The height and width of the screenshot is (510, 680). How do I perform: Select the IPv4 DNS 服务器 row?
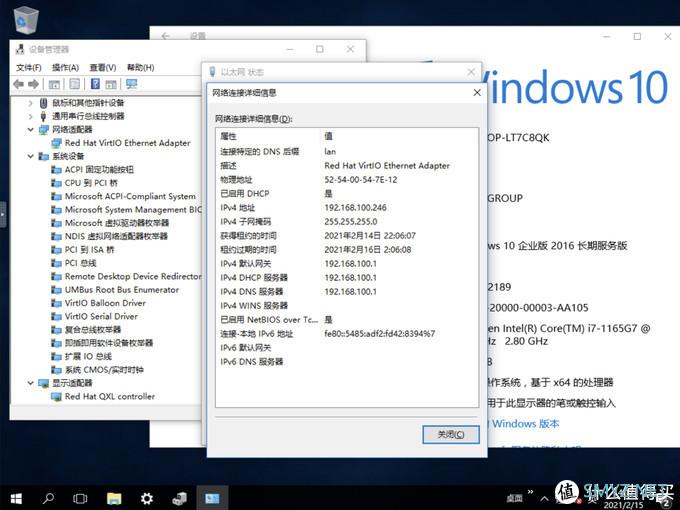pyautogui.click(x=347, y=291)
